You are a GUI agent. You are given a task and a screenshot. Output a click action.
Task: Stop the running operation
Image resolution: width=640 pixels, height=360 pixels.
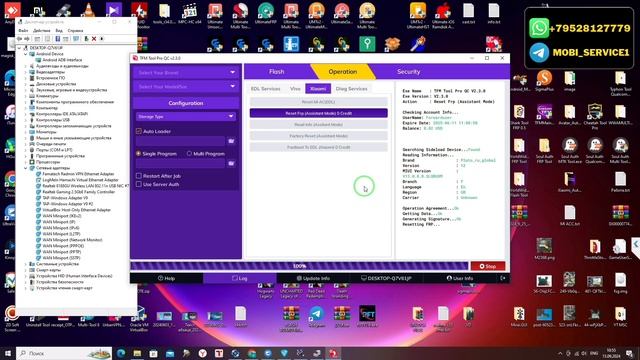click(x=488, y=266)
